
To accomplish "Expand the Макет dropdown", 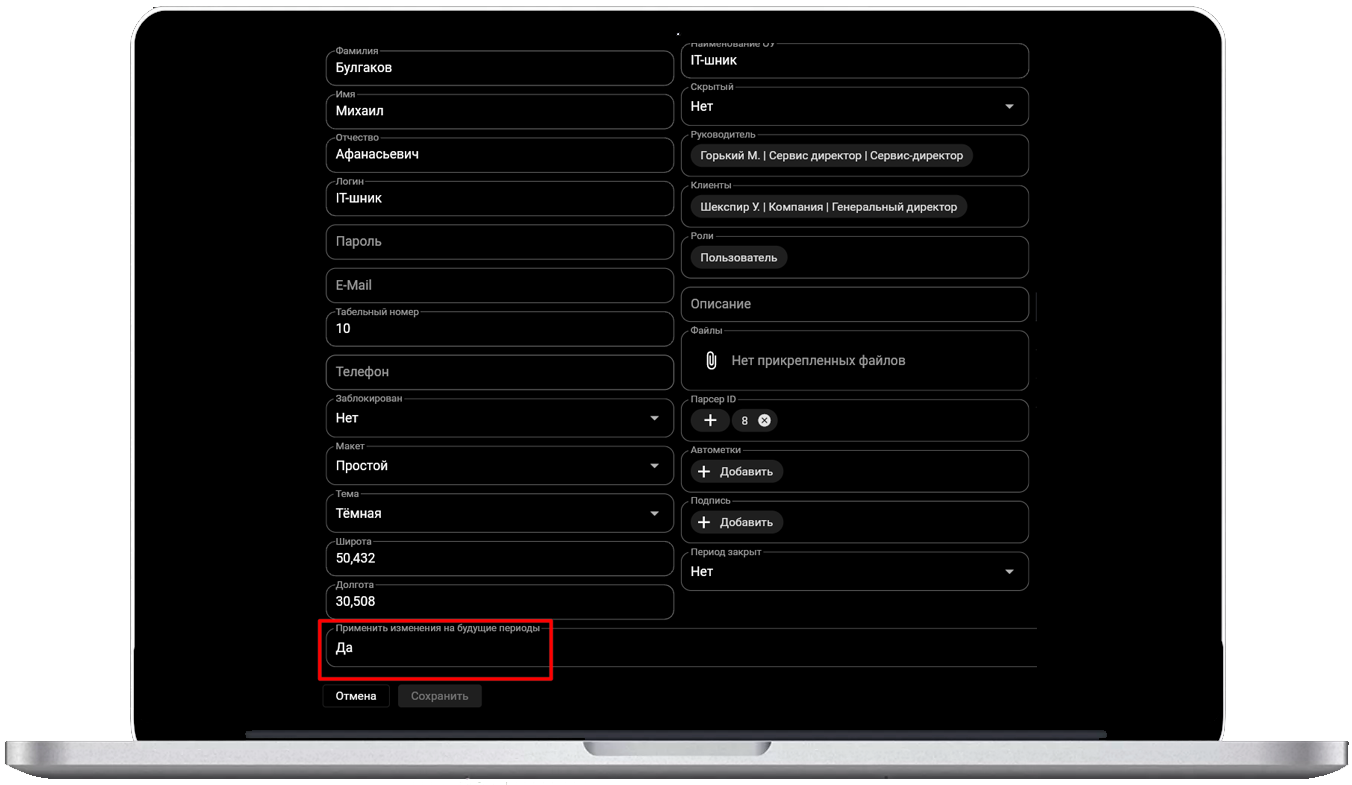I will pyautogui.click(x=655, y=466).
